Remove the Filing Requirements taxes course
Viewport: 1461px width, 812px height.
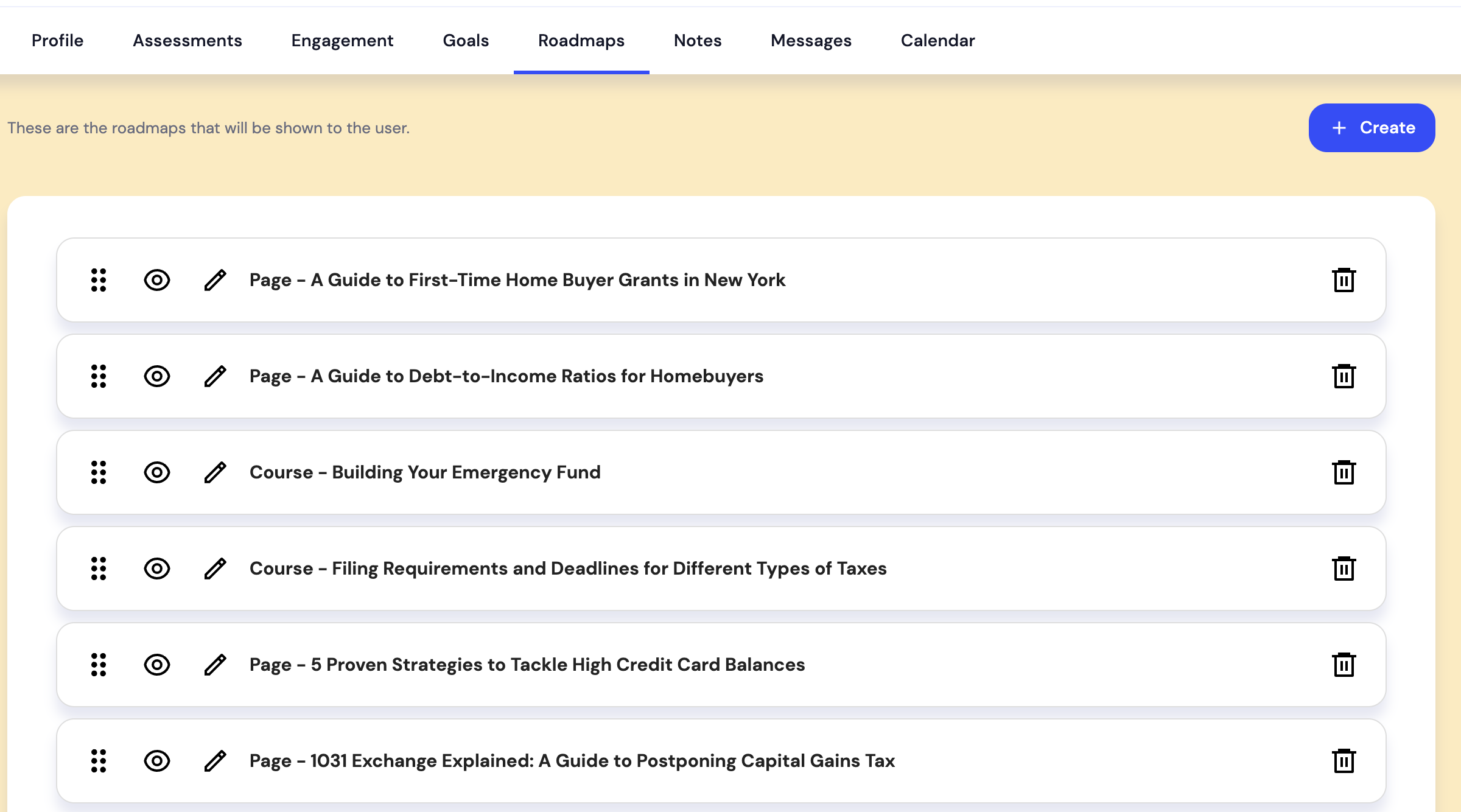[1343, 569]
